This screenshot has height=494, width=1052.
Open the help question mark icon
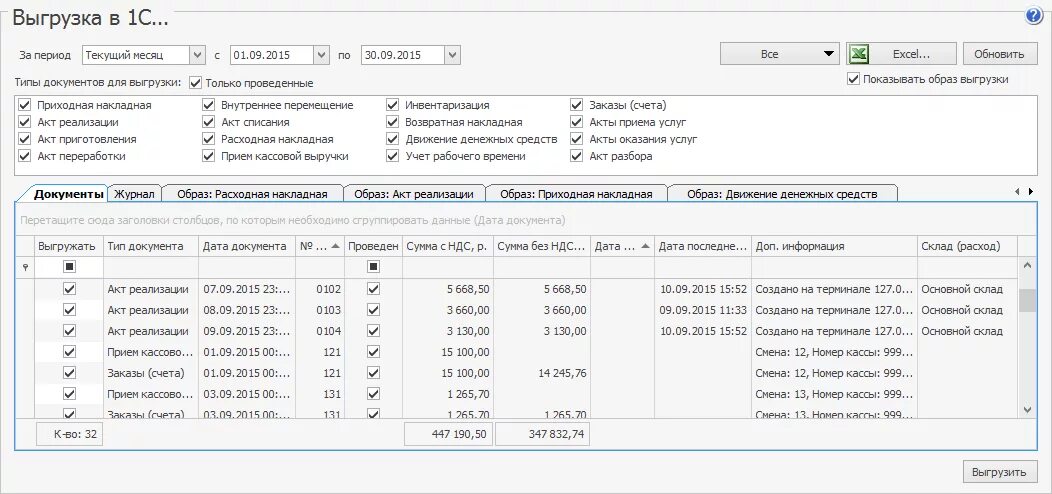pos(1033,17)
